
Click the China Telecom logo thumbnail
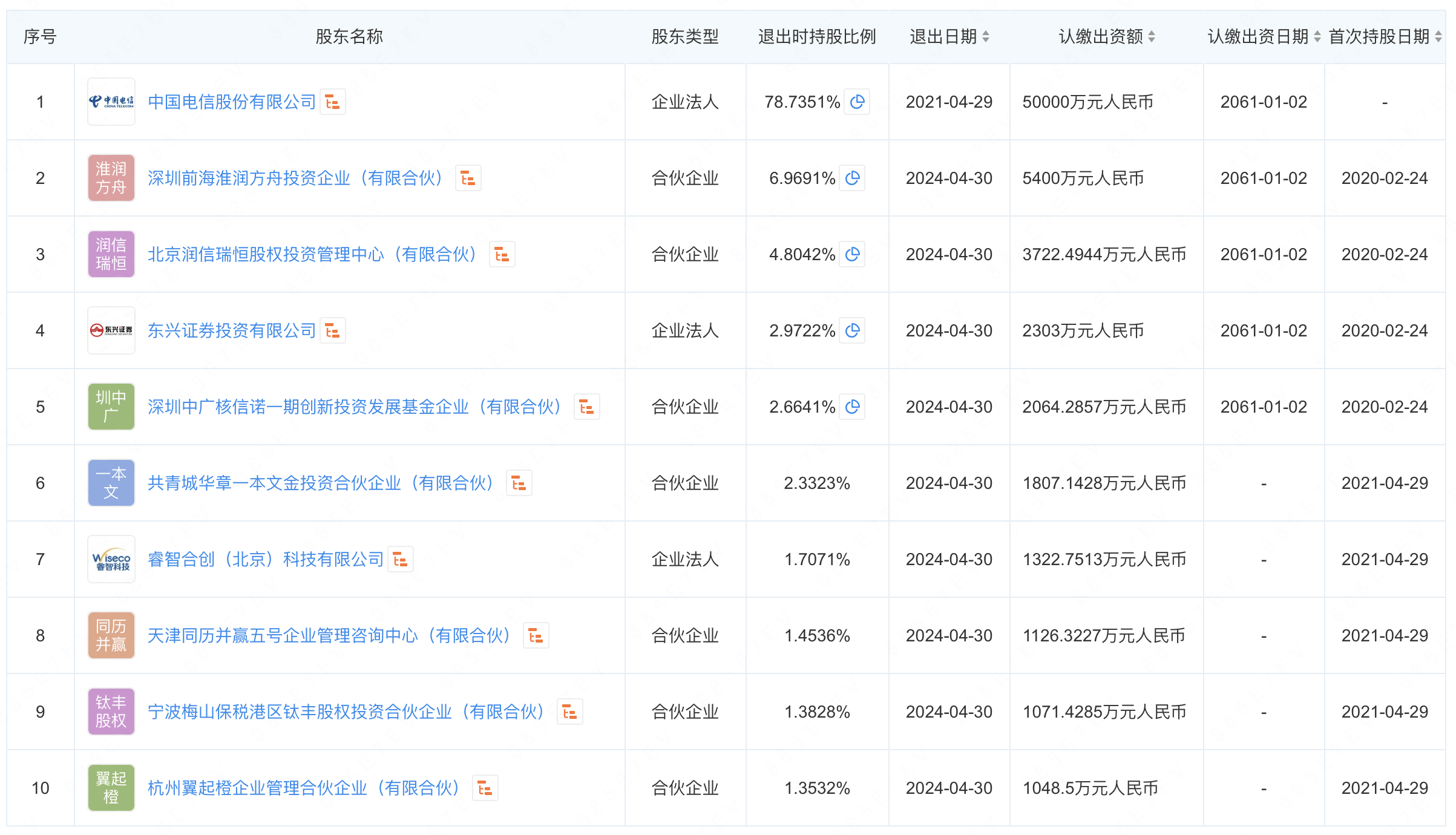click(111, 102)
